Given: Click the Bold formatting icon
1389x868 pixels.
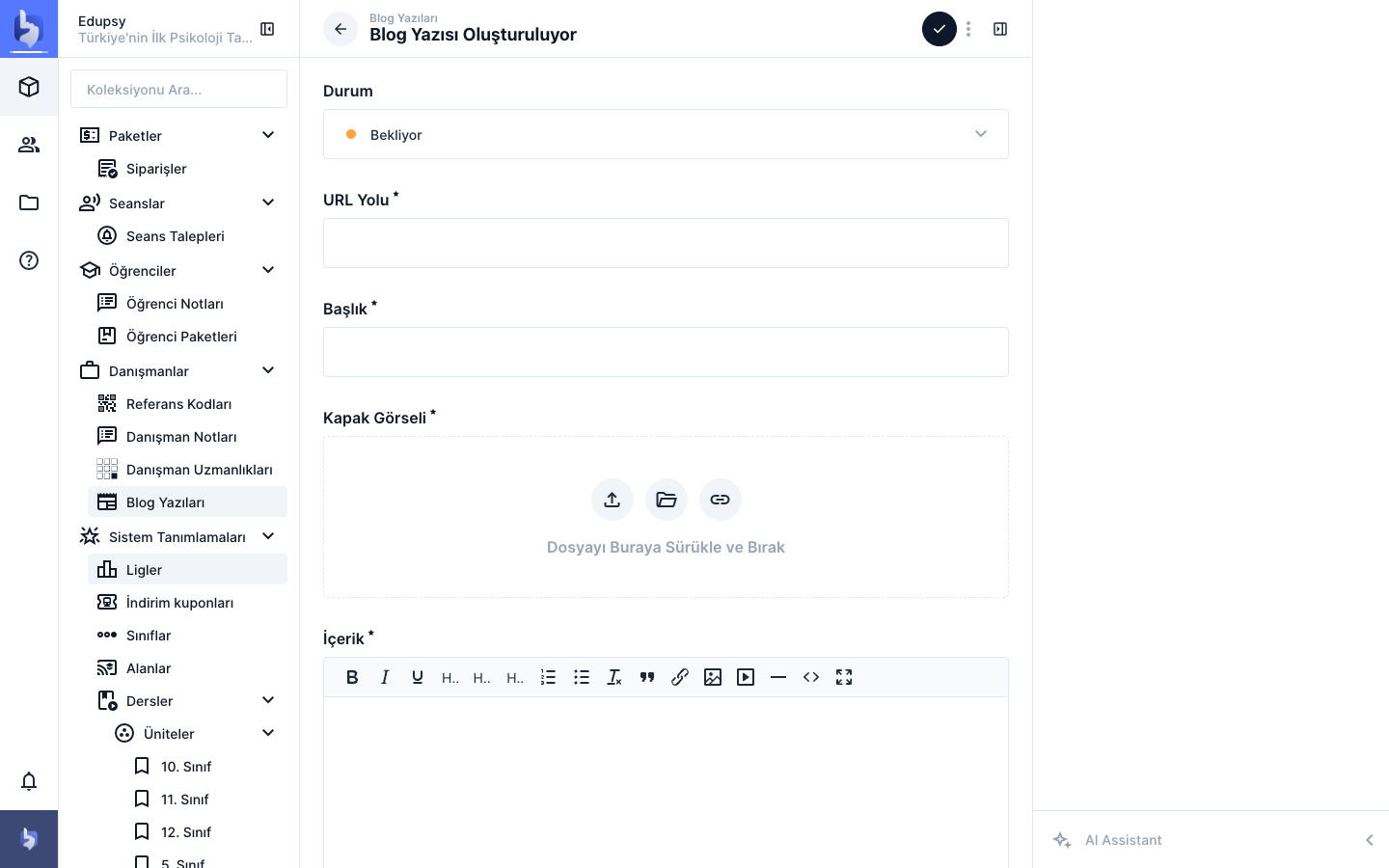Looking at the screenshot, I should click(x=352, y=677).
